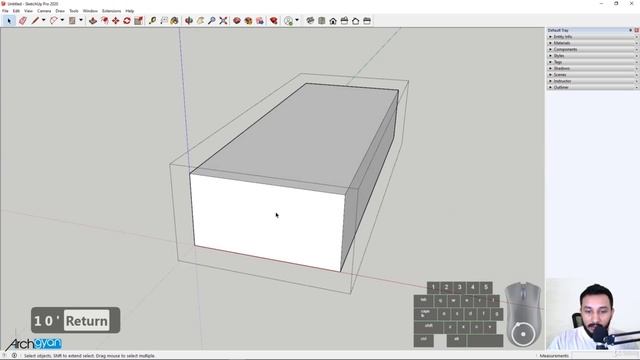The width and height of the screenshot is (640, 360).
Task: Click the Send to LayOut icon
Action: pos(260,20)
